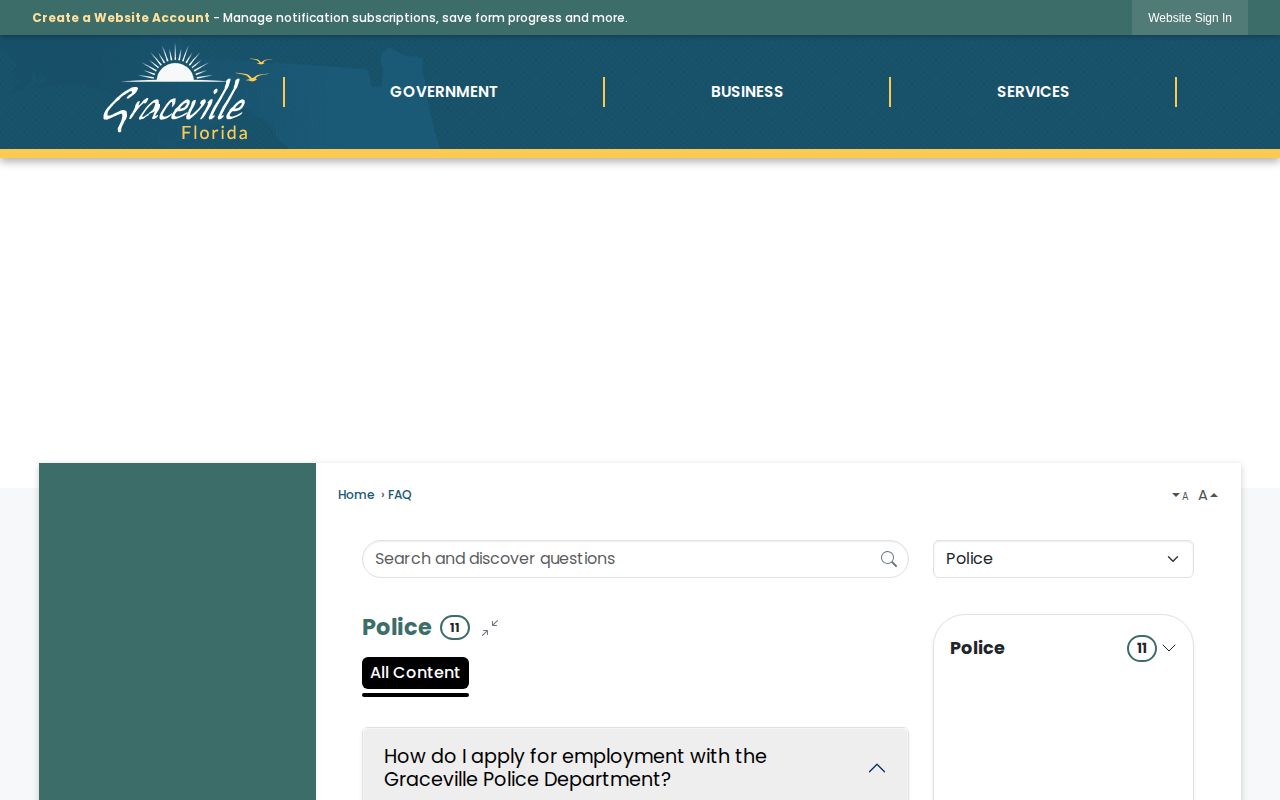This screenshot has height=800, width=1280.
Task: Open the Business menu
Action: click(x=747, y=92)
